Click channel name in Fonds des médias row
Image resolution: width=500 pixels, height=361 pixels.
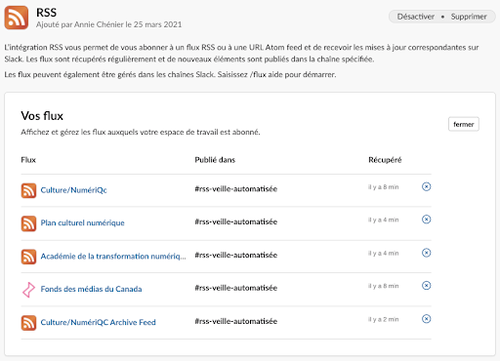236,288
